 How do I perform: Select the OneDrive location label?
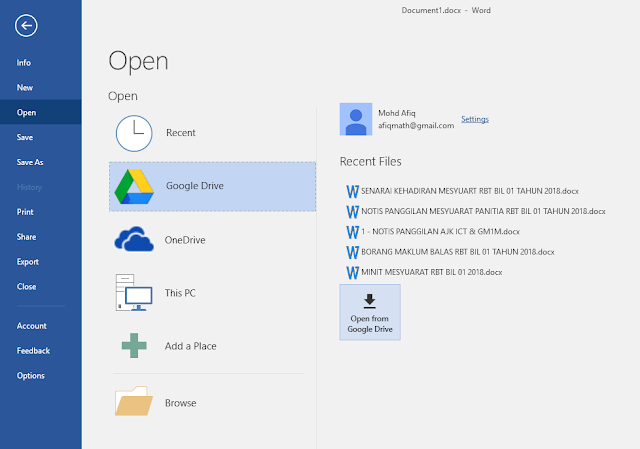pyautogui.click(x=185, y=240)
